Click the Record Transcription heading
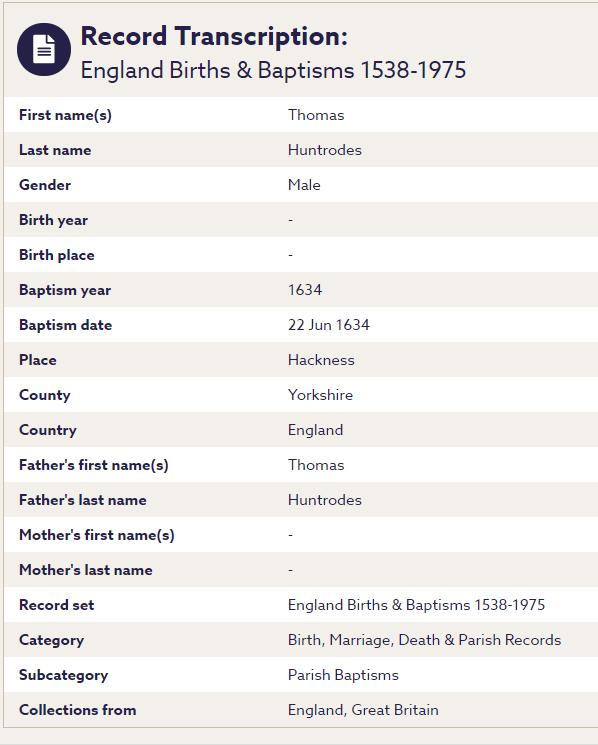598x745 pixels. tap(214, 36)
